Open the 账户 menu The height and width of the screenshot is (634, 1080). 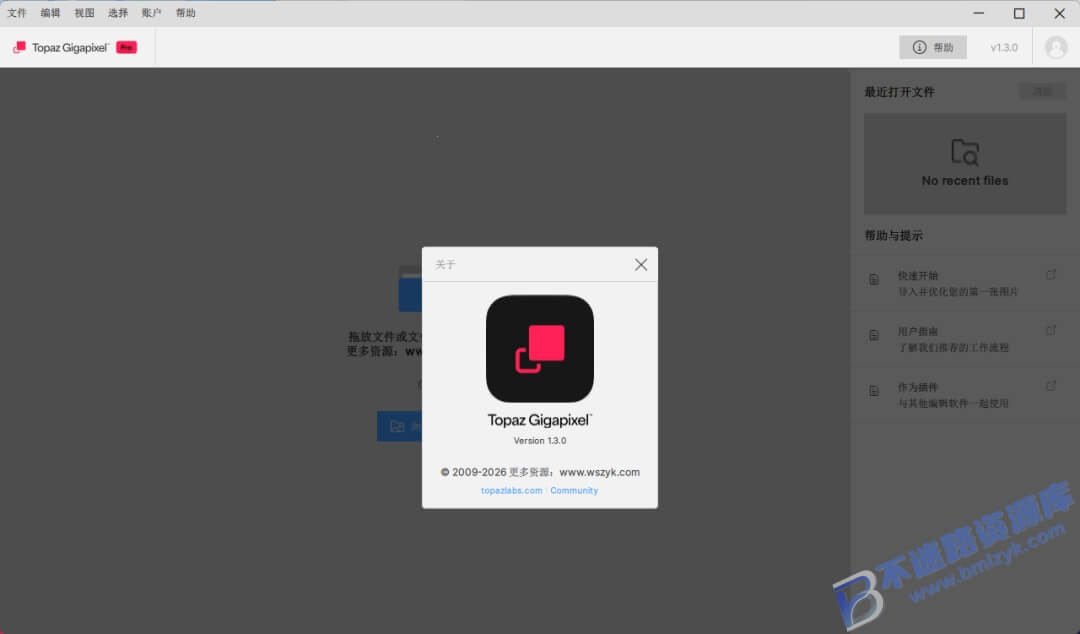click(x=152, y=13)
